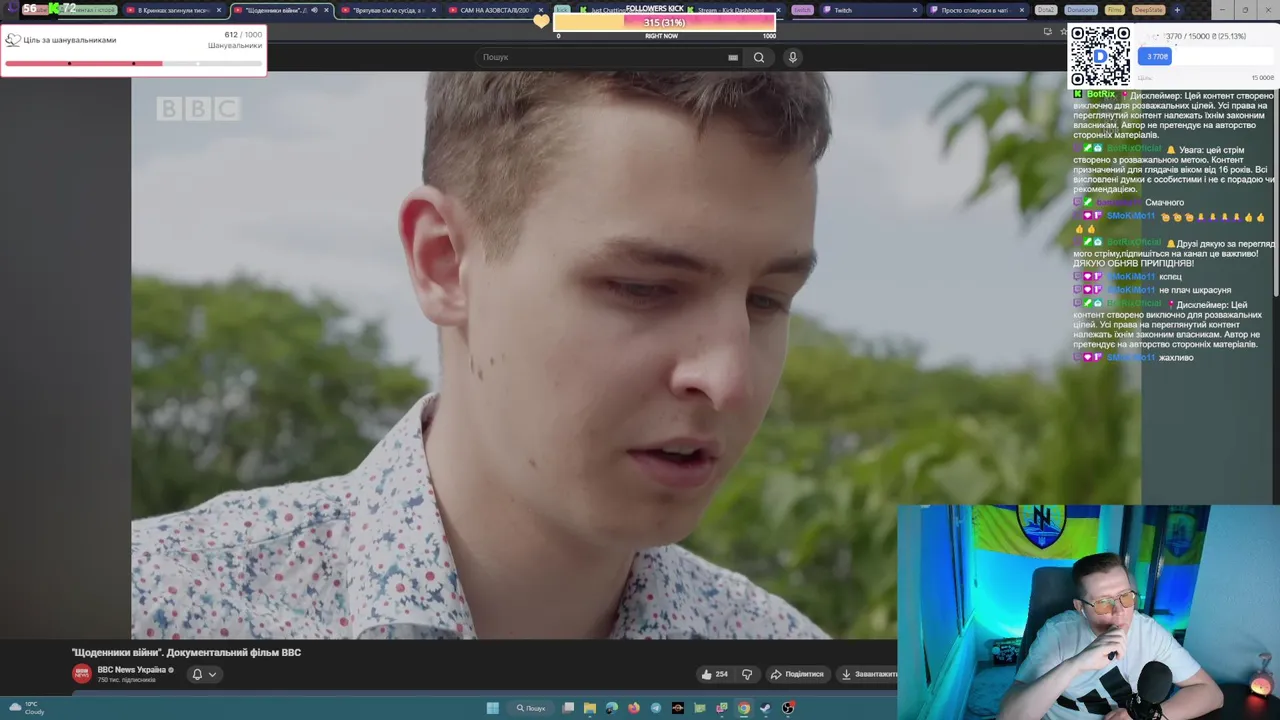Image resolution: width=1280 pixels, height=720 pixels.
Task: Open Google Chrome taskbar icon
Action: [x=744, y=708]
